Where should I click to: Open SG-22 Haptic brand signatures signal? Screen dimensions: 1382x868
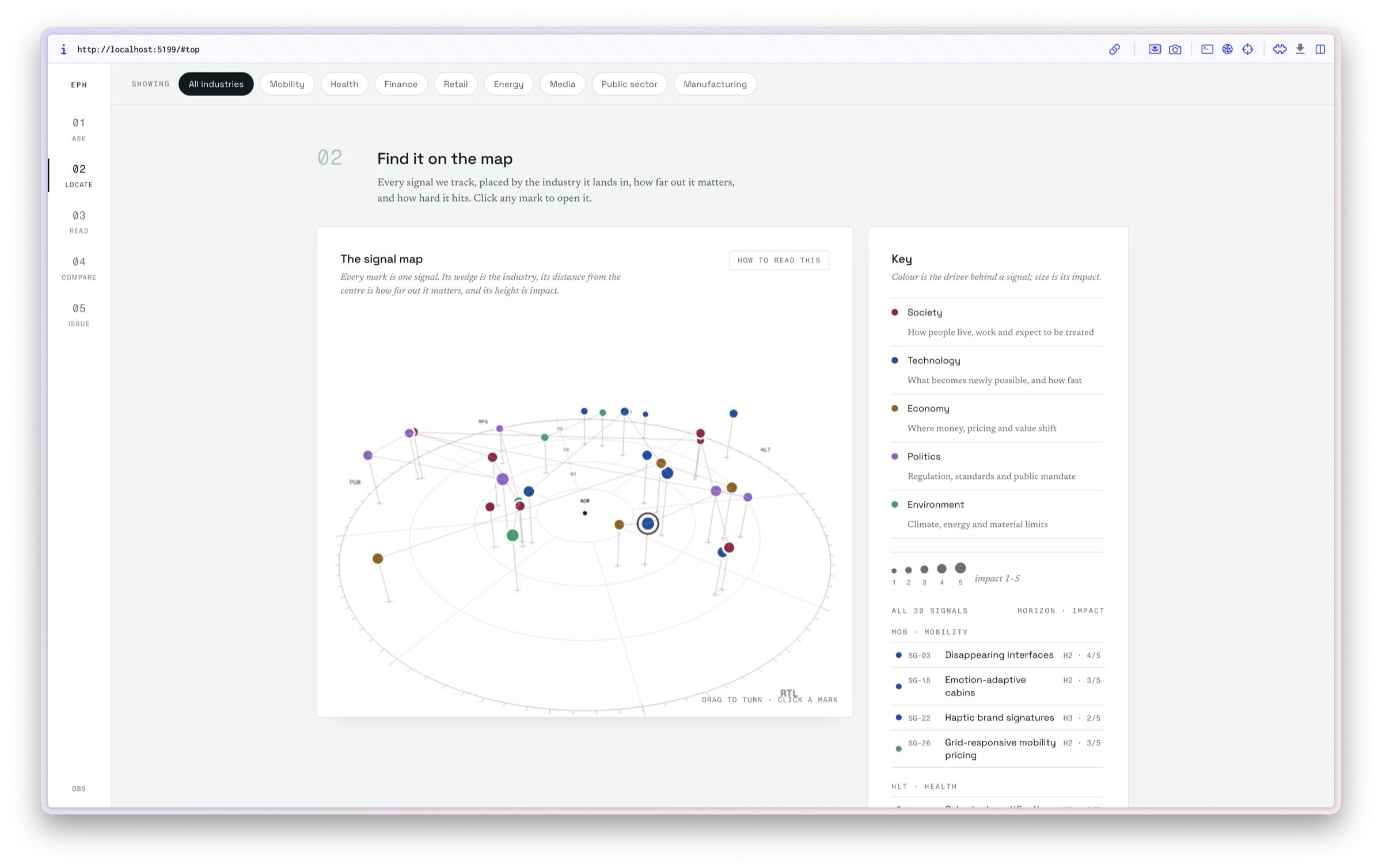tap(998, 718)
